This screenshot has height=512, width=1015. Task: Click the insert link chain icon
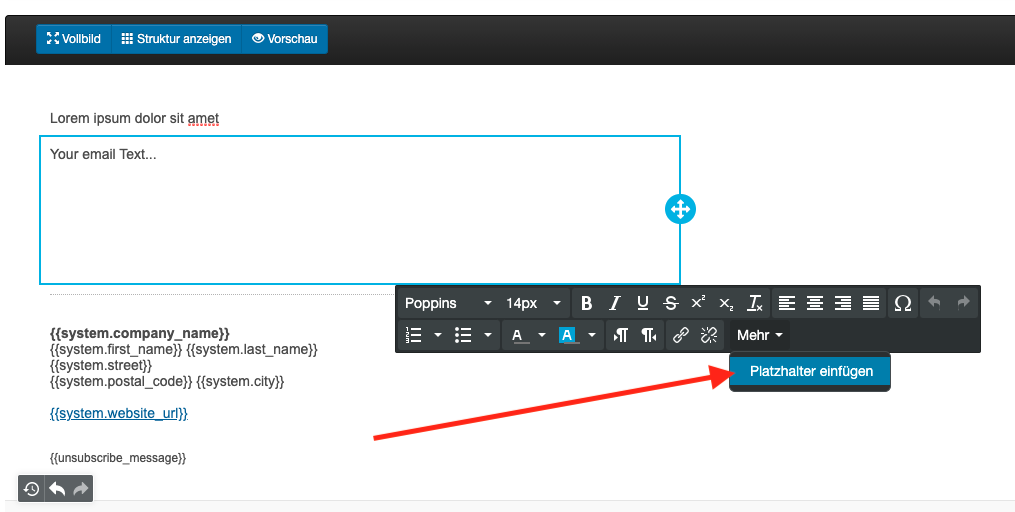pyautogui.click(x=681, y=335)
